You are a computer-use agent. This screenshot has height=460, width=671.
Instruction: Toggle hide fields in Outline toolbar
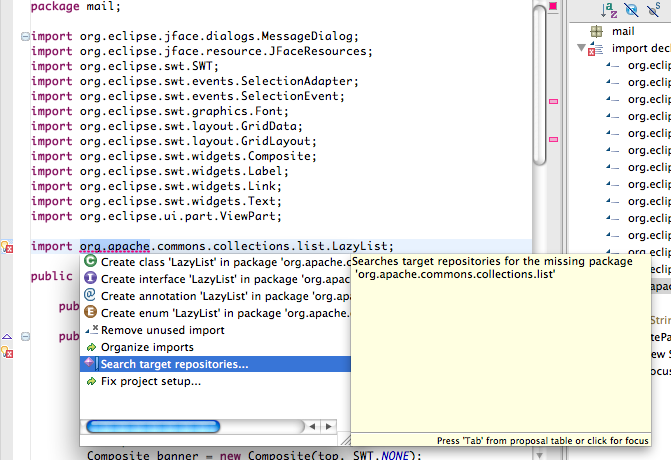click(x=631, y=9)
